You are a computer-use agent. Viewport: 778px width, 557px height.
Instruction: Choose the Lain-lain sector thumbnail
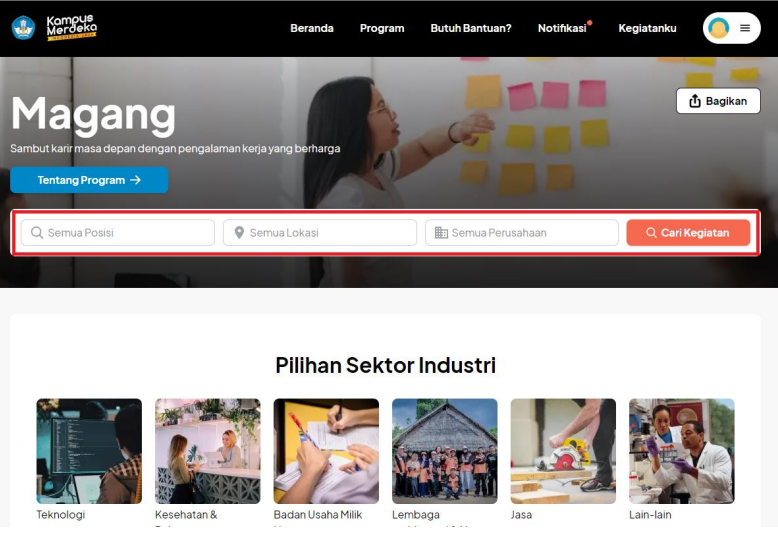coord(682,451)
